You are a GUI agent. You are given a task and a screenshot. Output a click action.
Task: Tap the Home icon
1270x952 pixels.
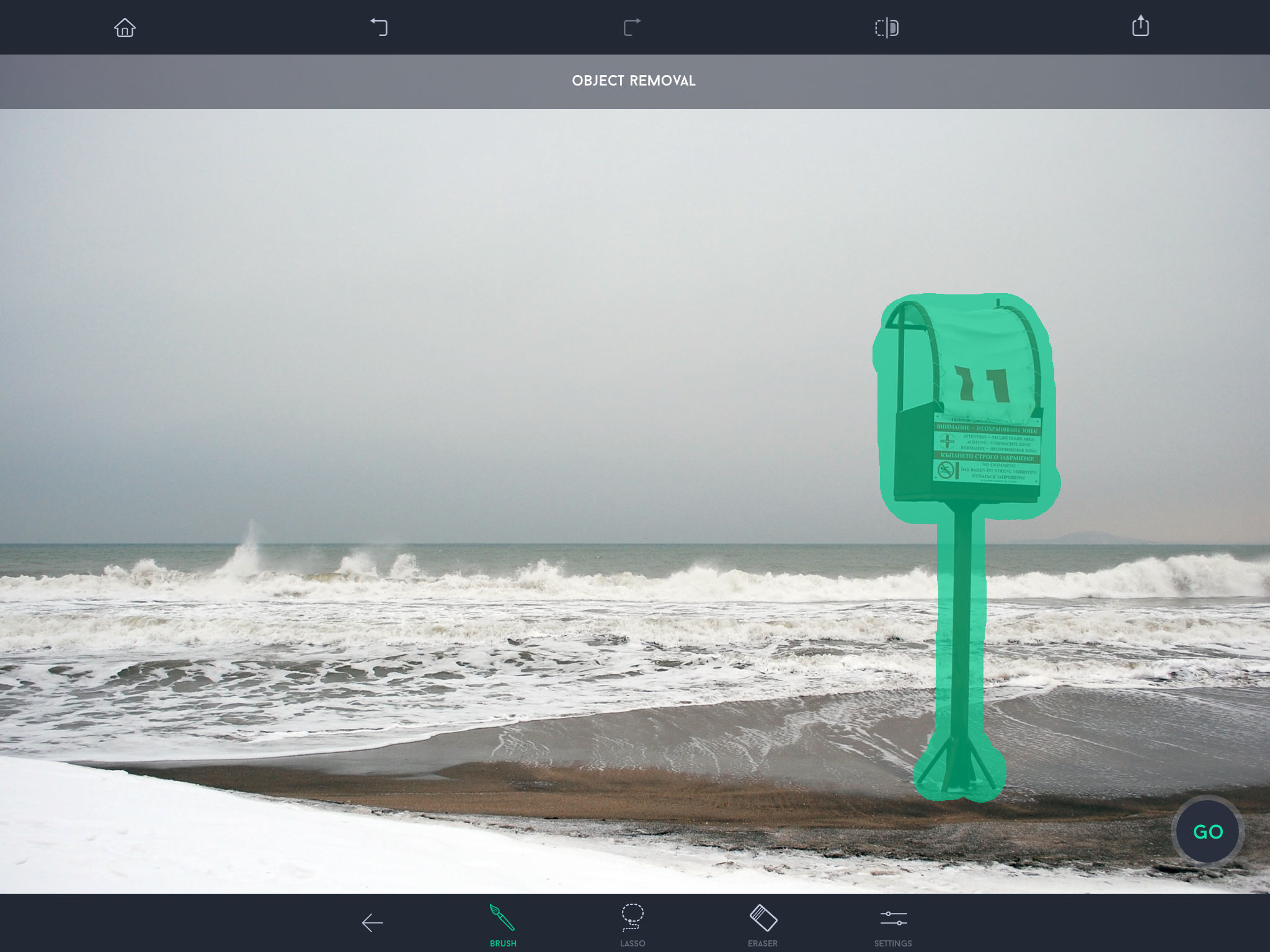point(125,28)
